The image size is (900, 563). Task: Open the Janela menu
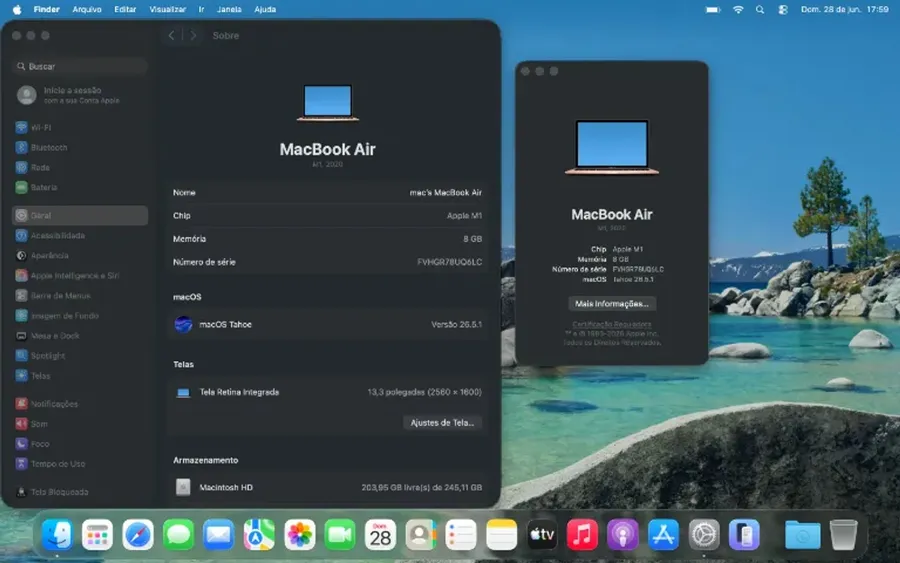[x=229, y=9]
